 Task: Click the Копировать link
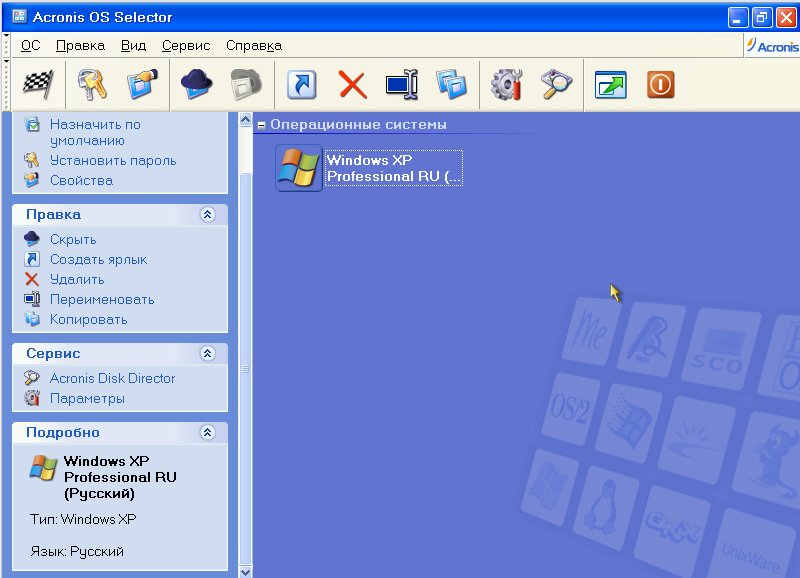88,319
